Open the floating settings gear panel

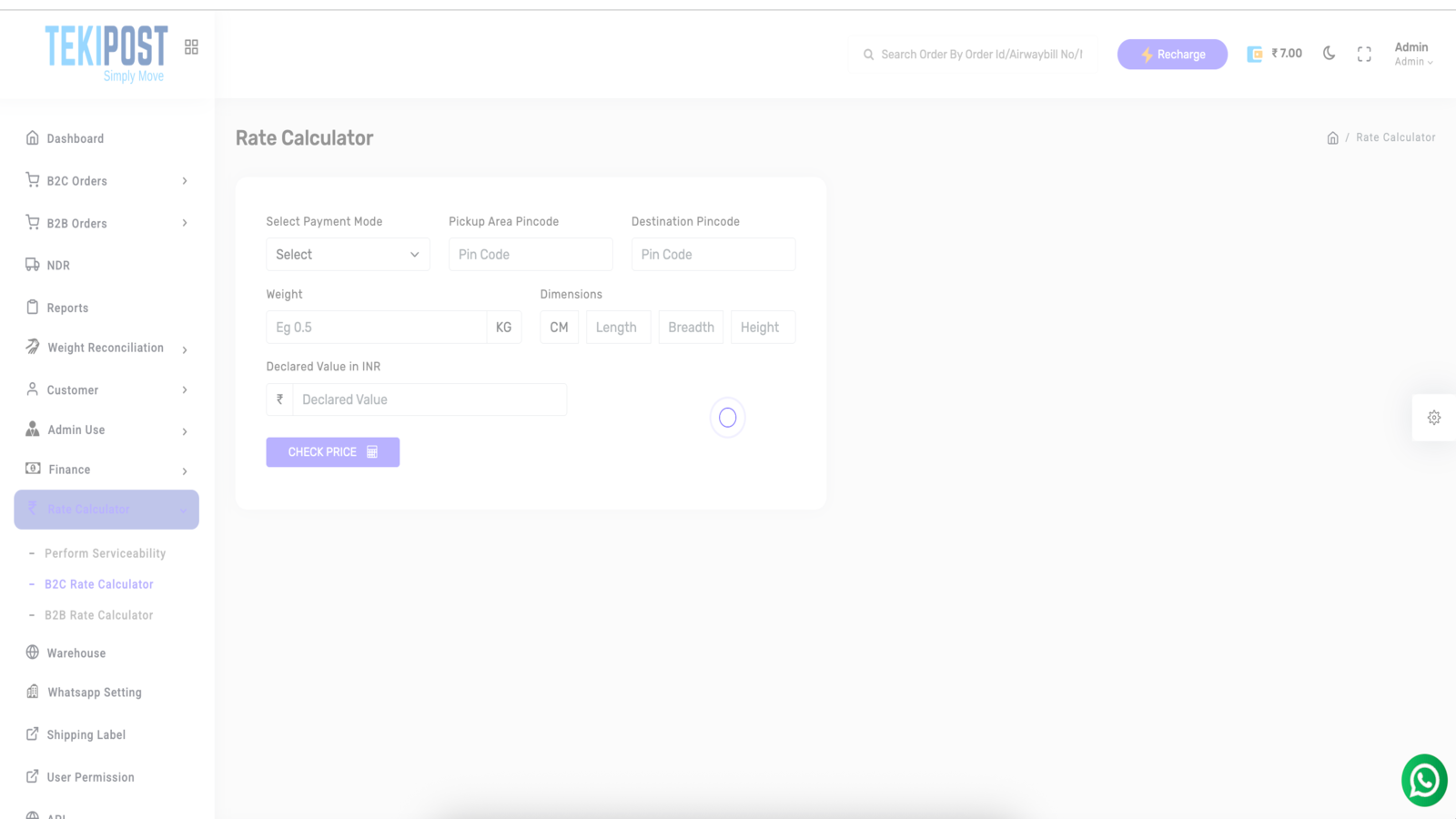1434,417
